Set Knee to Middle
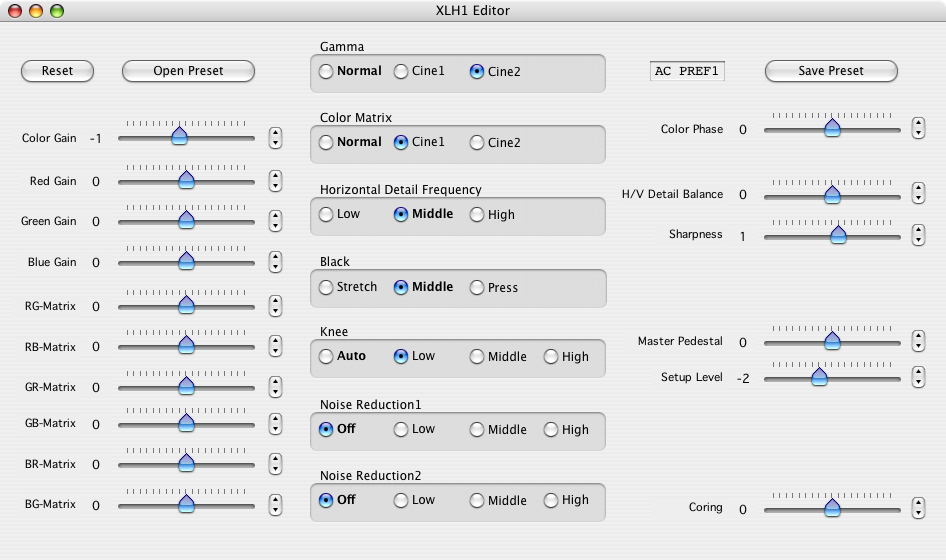Screen dimensions: 946x560 pyautogui.click(x=477, y=357)
